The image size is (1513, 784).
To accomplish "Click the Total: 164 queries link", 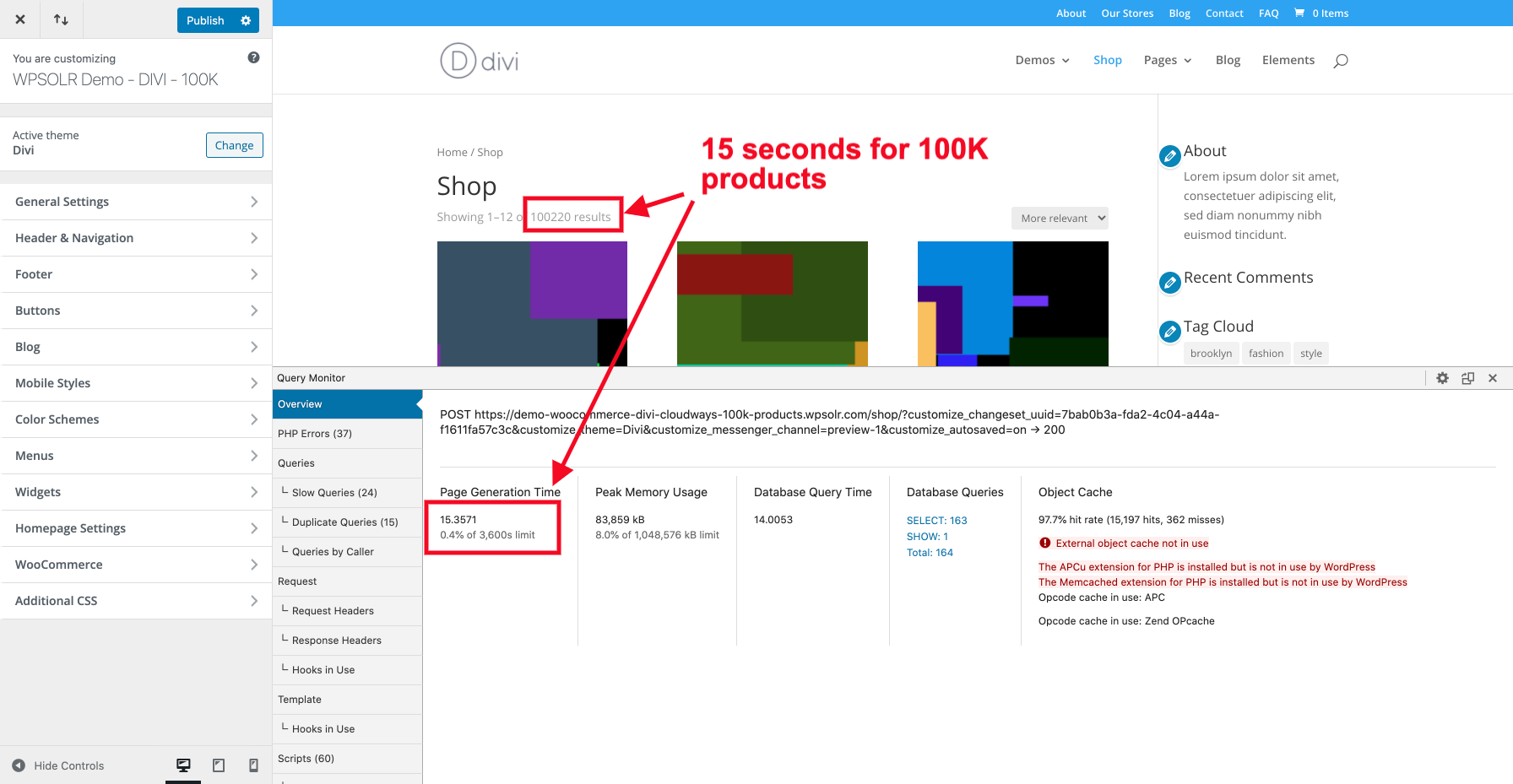I will 930,553.
